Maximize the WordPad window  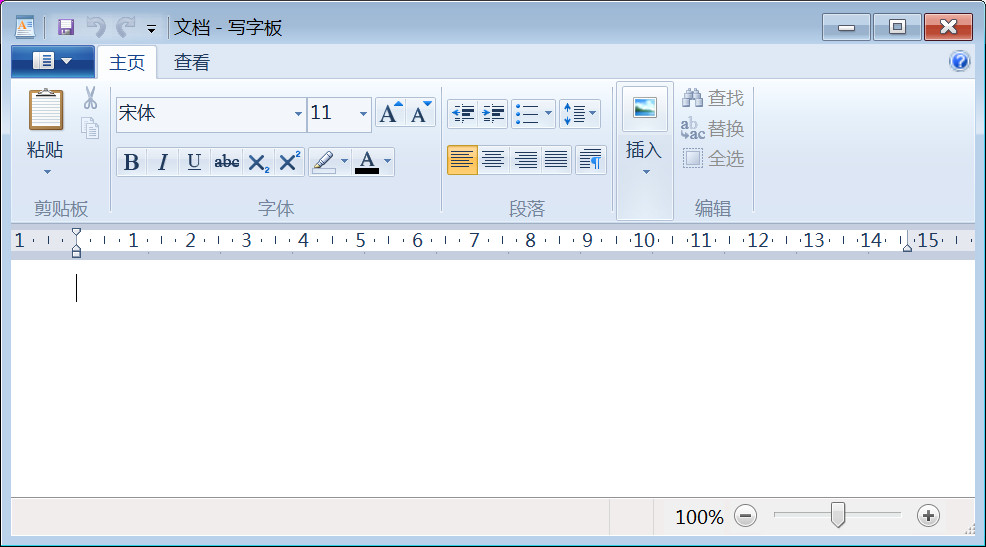coord(897,27)
